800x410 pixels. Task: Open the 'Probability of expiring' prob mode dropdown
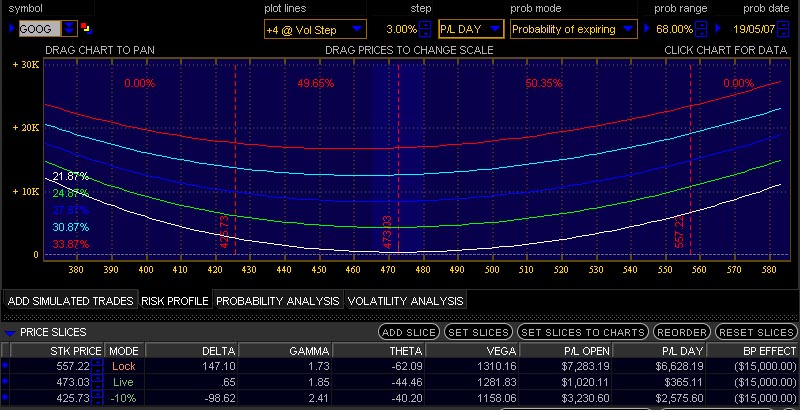(x=573, y=29)
